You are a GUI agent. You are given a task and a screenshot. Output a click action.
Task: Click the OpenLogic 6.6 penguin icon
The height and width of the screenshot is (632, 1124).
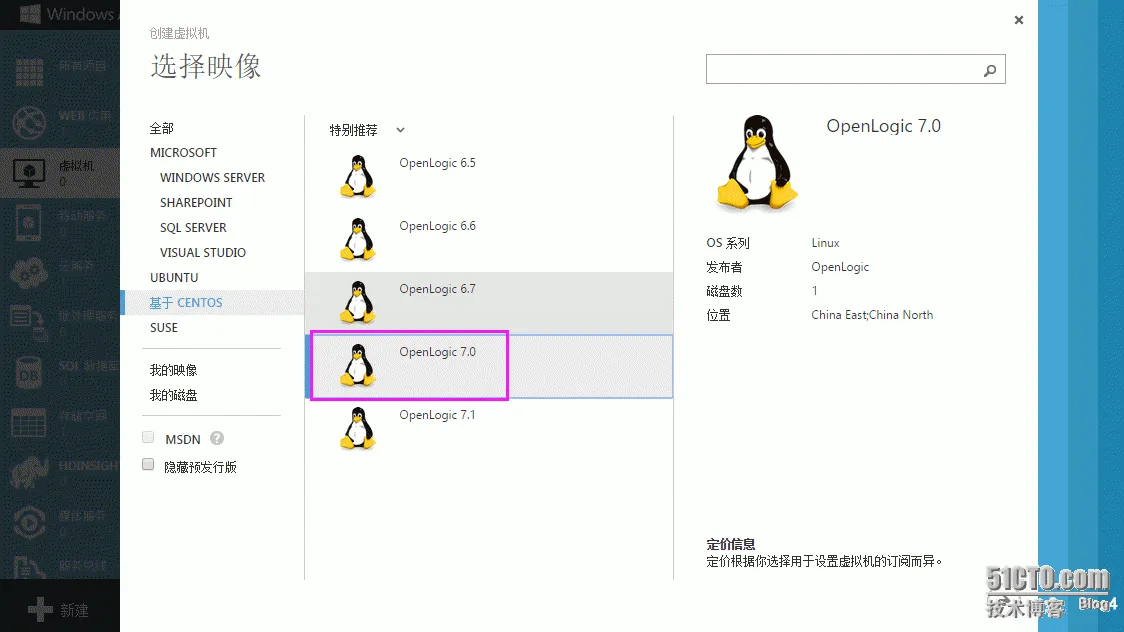pyautogui.click(x=358, y=239)
